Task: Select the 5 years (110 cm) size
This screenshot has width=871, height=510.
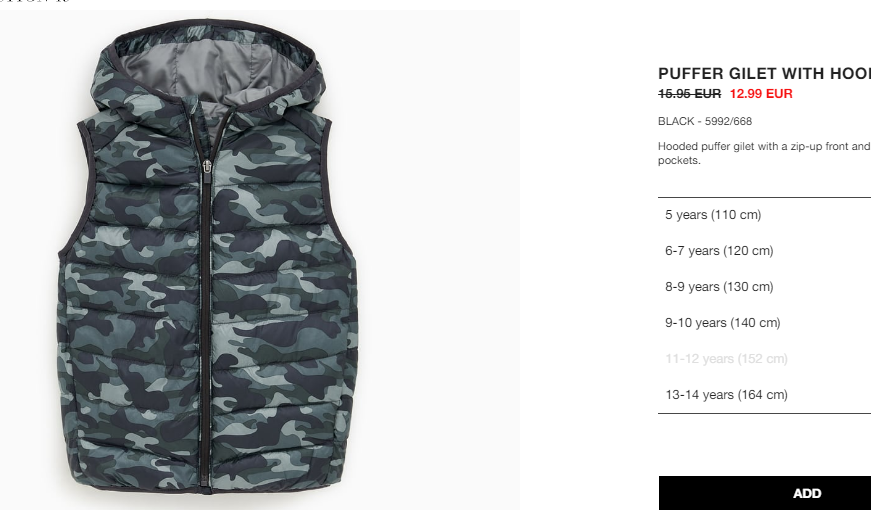Action: click(x=764, y=214)
